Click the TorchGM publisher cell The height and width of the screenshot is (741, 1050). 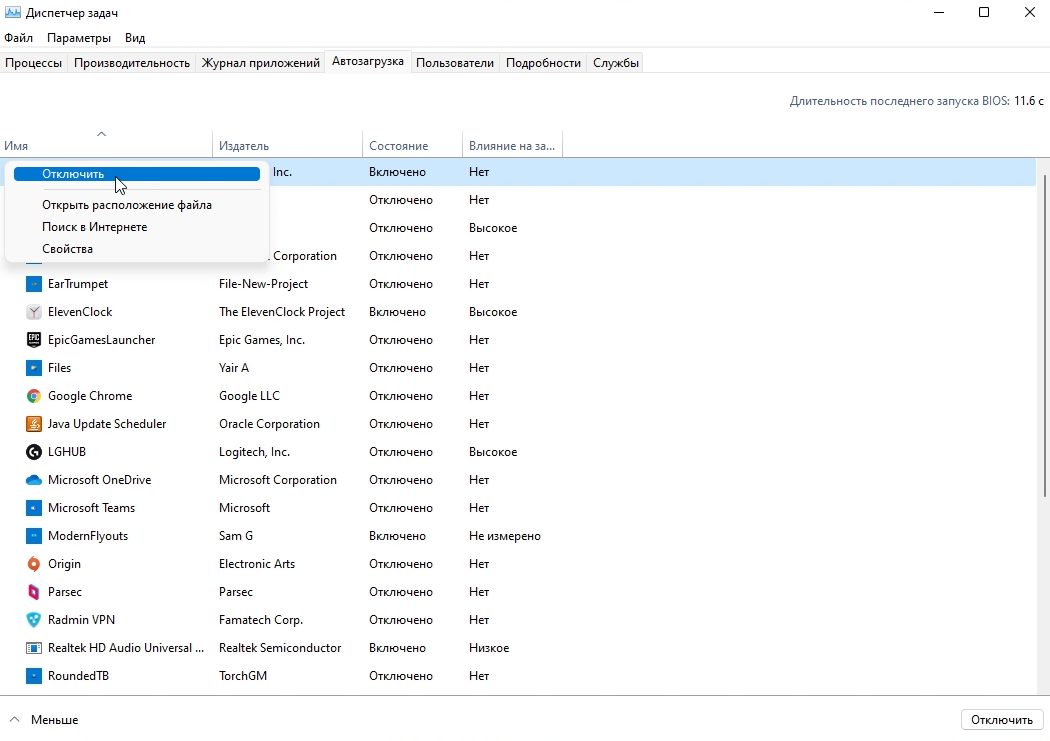pos(243,676)
